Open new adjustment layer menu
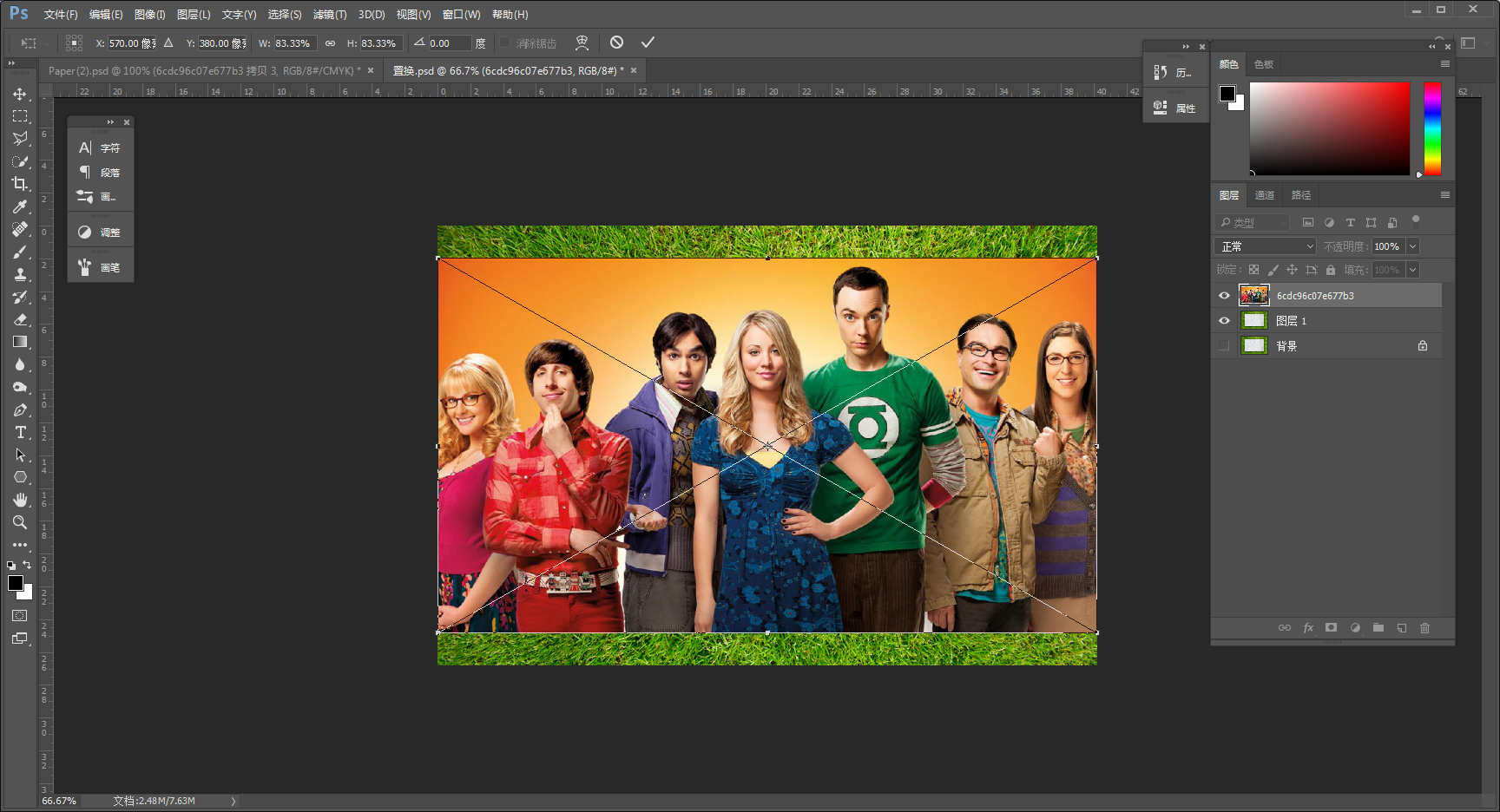Viewport: 1500px width, 812px height. click(x=1355, y=628)
